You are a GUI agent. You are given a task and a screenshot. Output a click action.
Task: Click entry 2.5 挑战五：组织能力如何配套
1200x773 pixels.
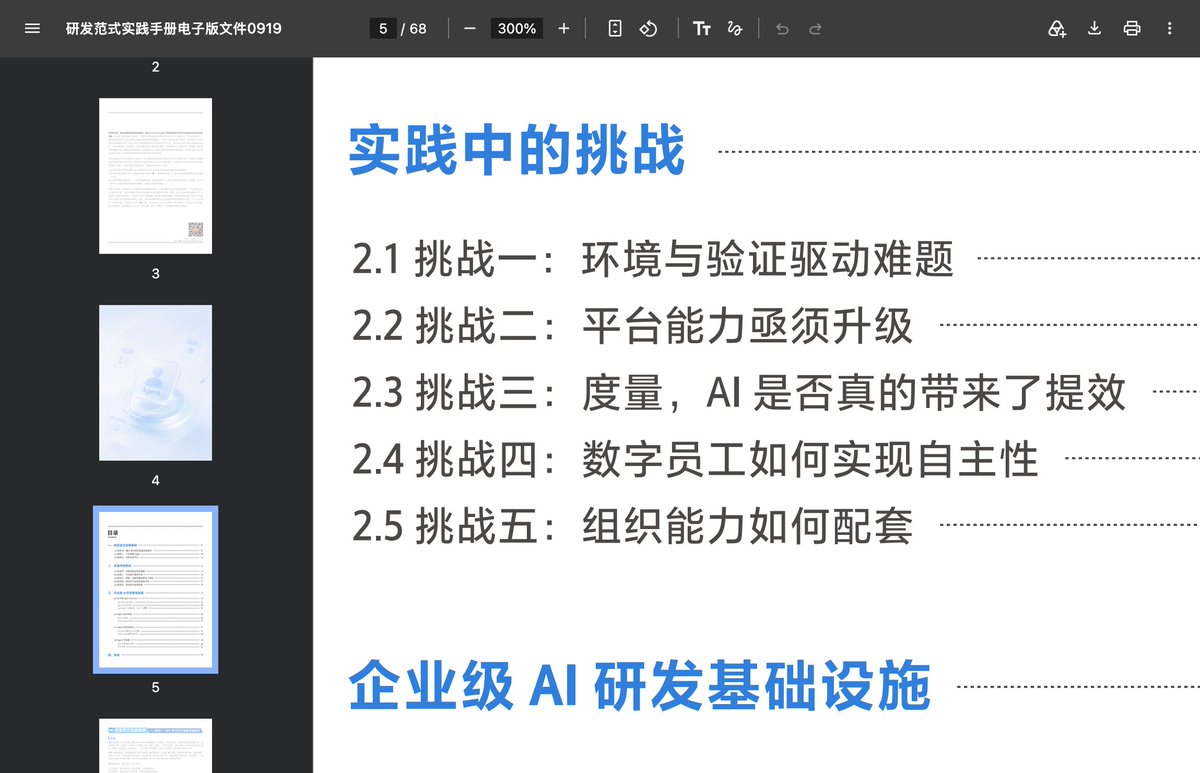pyautogui.click(x=633, y=526)
